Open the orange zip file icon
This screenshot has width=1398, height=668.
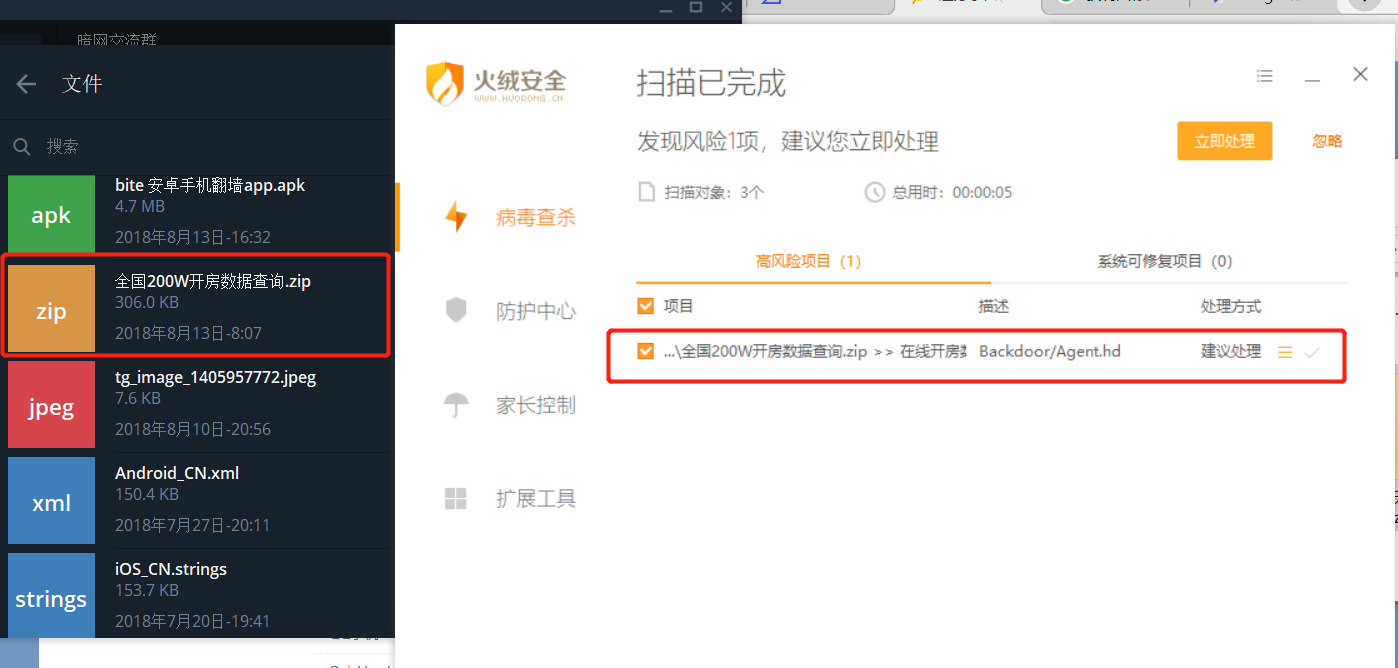point(51,309)
